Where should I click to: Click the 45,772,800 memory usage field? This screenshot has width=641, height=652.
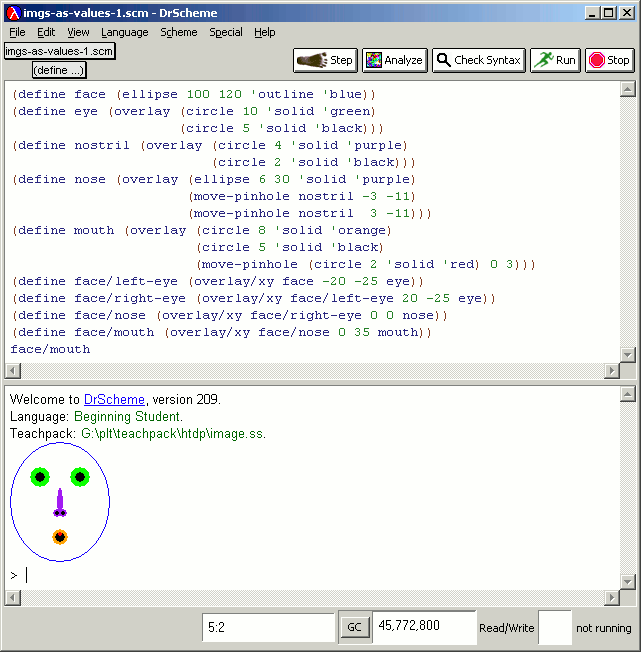coord(424,626)
